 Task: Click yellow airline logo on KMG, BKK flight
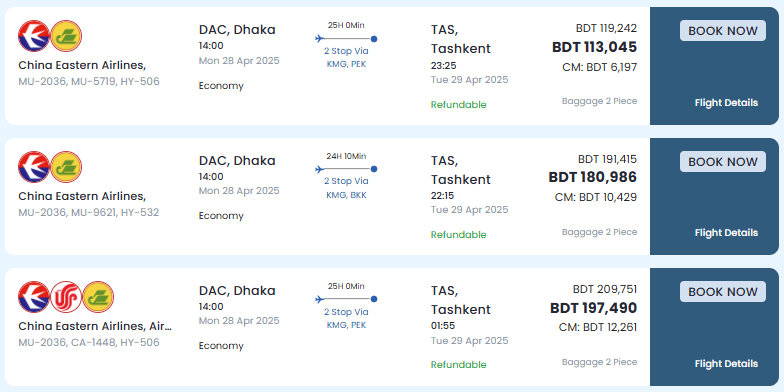pyautogui.click(x=66, y=167)
